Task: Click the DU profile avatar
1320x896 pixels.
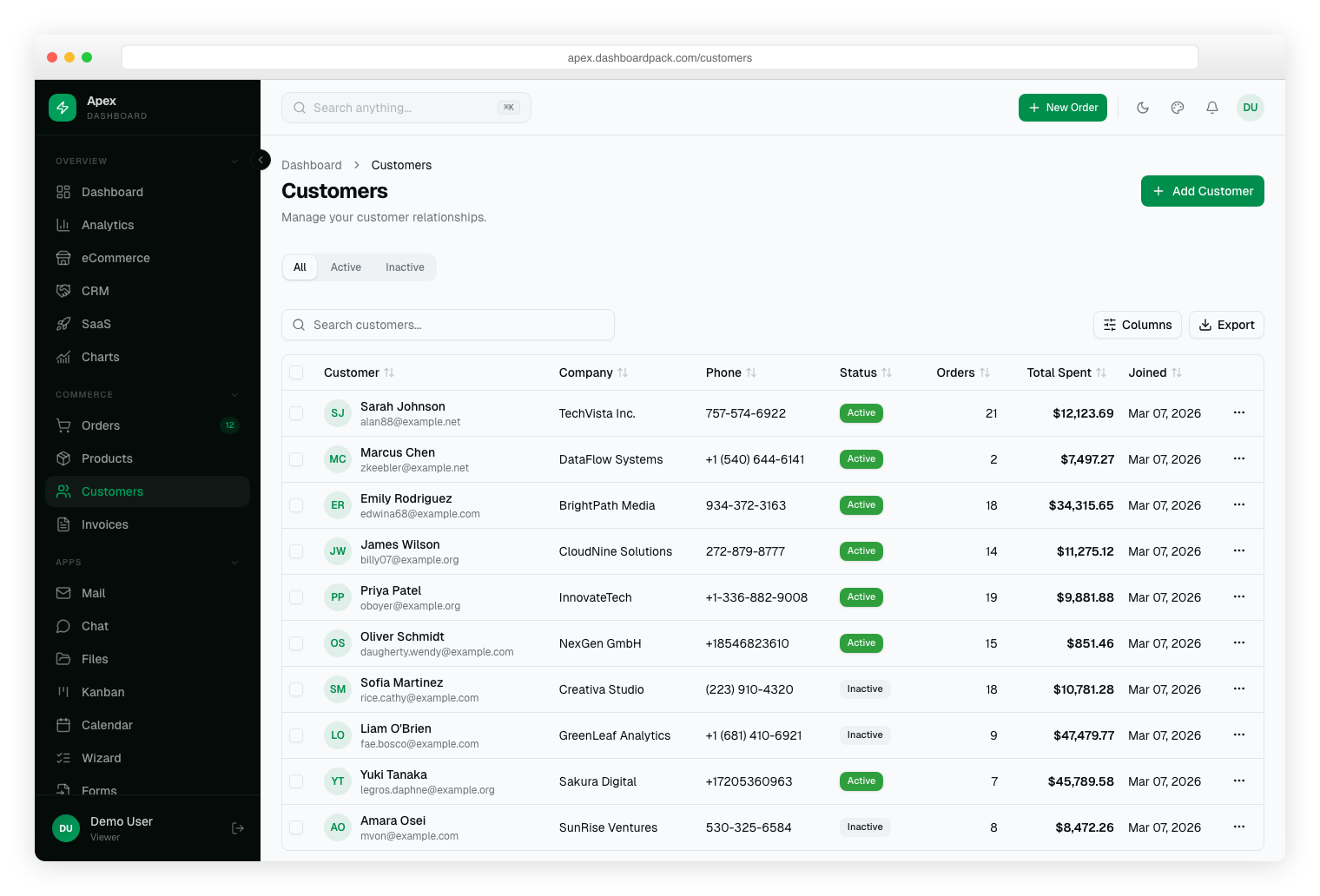Action: point(1251,108)
